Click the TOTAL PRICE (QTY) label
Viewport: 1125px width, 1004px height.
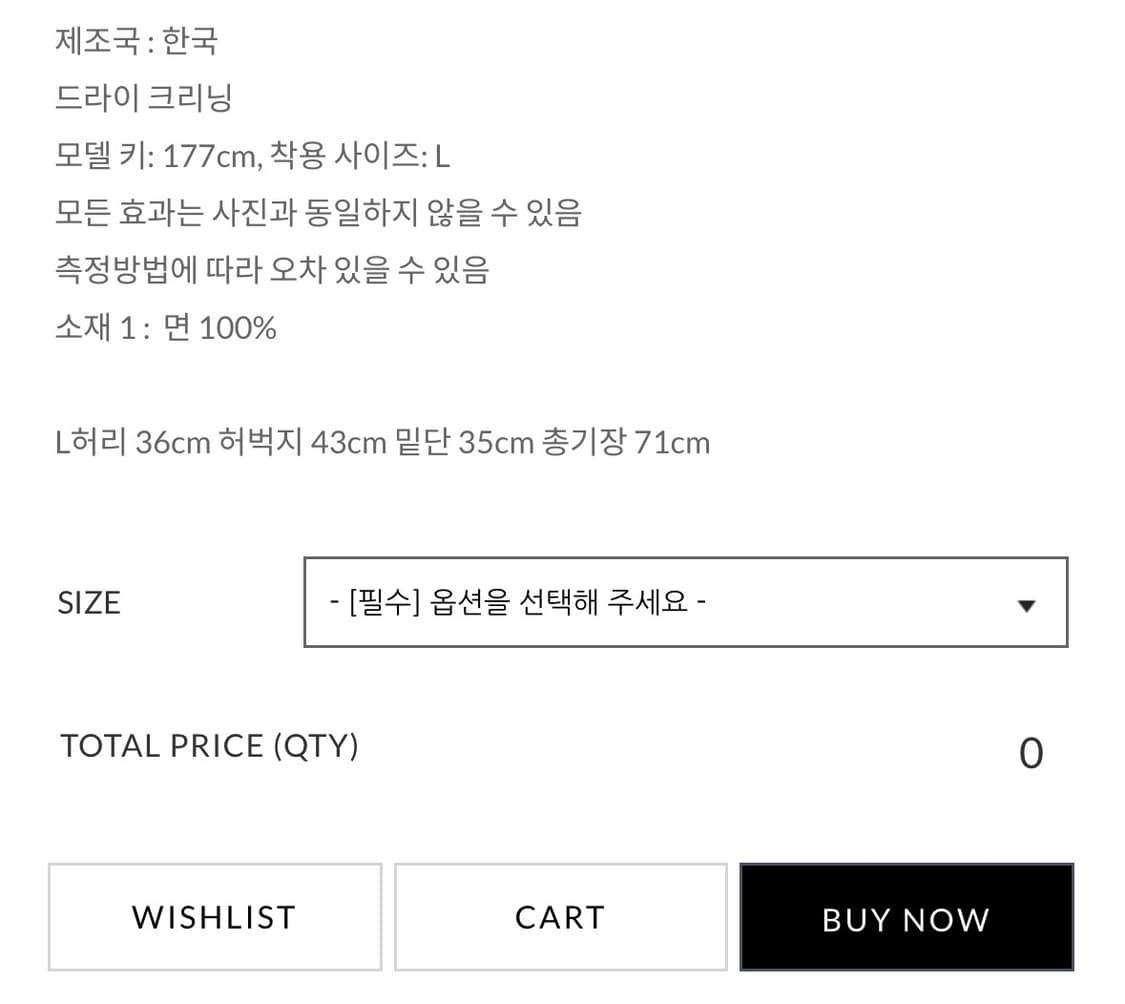(x=209, y=746)
